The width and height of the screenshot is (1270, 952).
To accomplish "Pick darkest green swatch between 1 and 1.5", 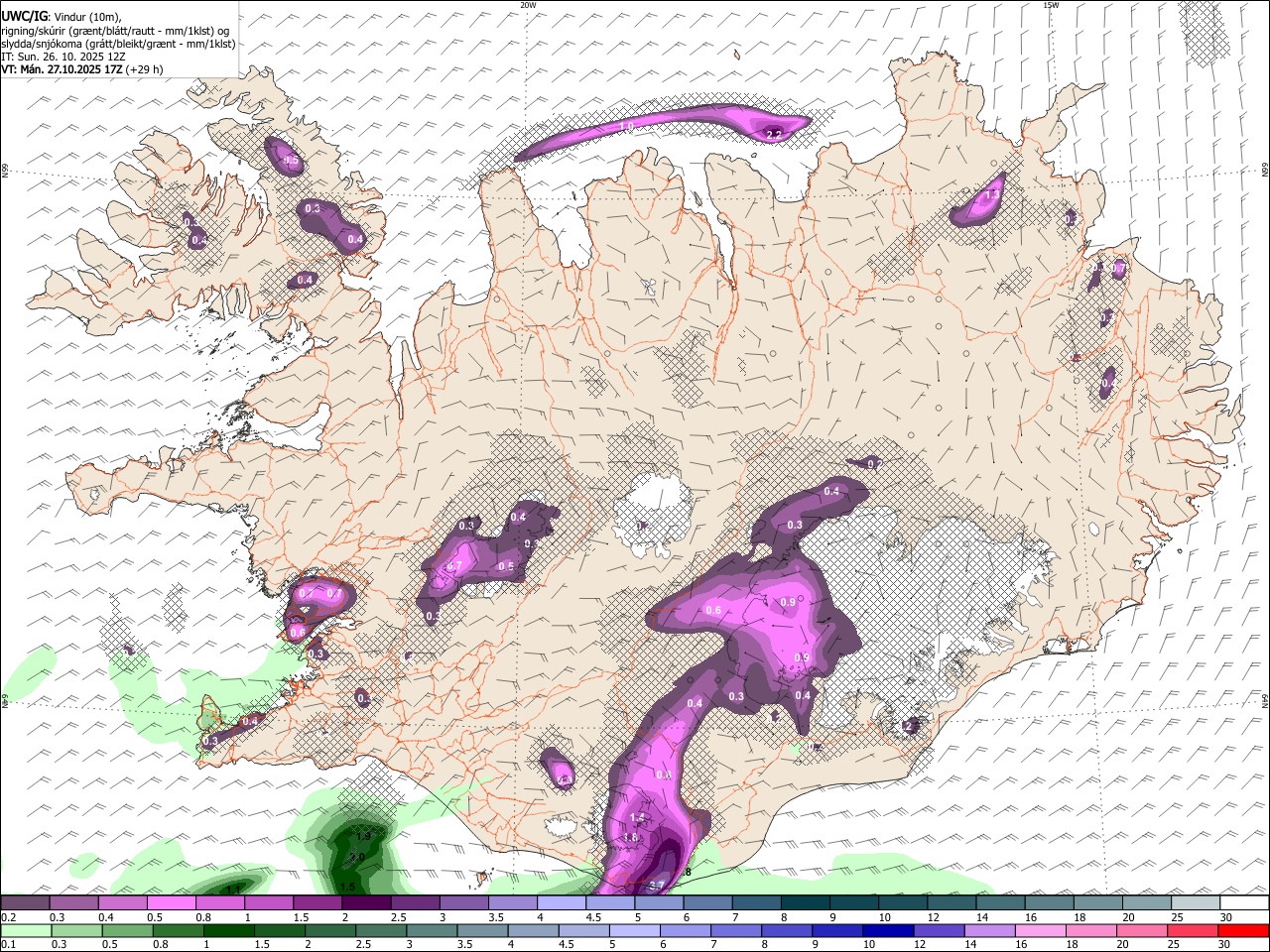I will [x=229, y=930].
